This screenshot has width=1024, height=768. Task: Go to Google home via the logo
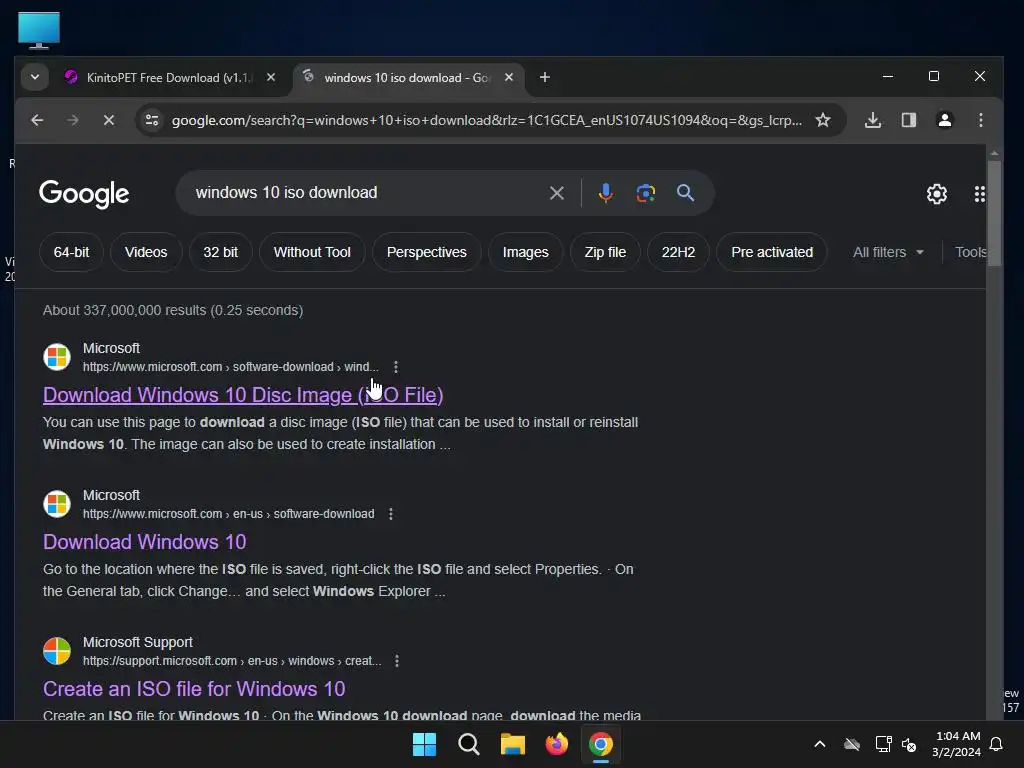84,194
